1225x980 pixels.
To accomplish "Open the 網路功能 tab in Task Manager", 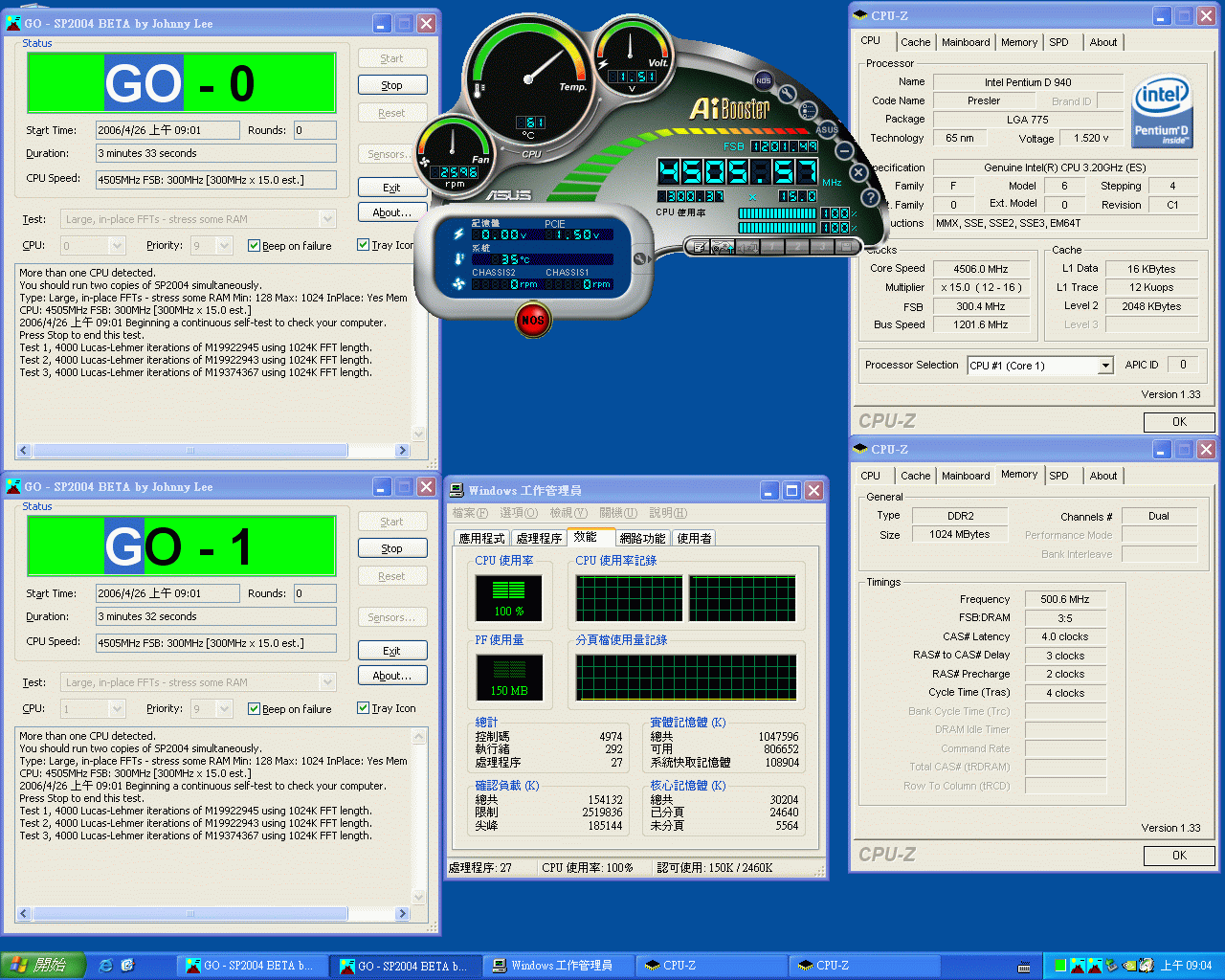I will click(642, 539).
